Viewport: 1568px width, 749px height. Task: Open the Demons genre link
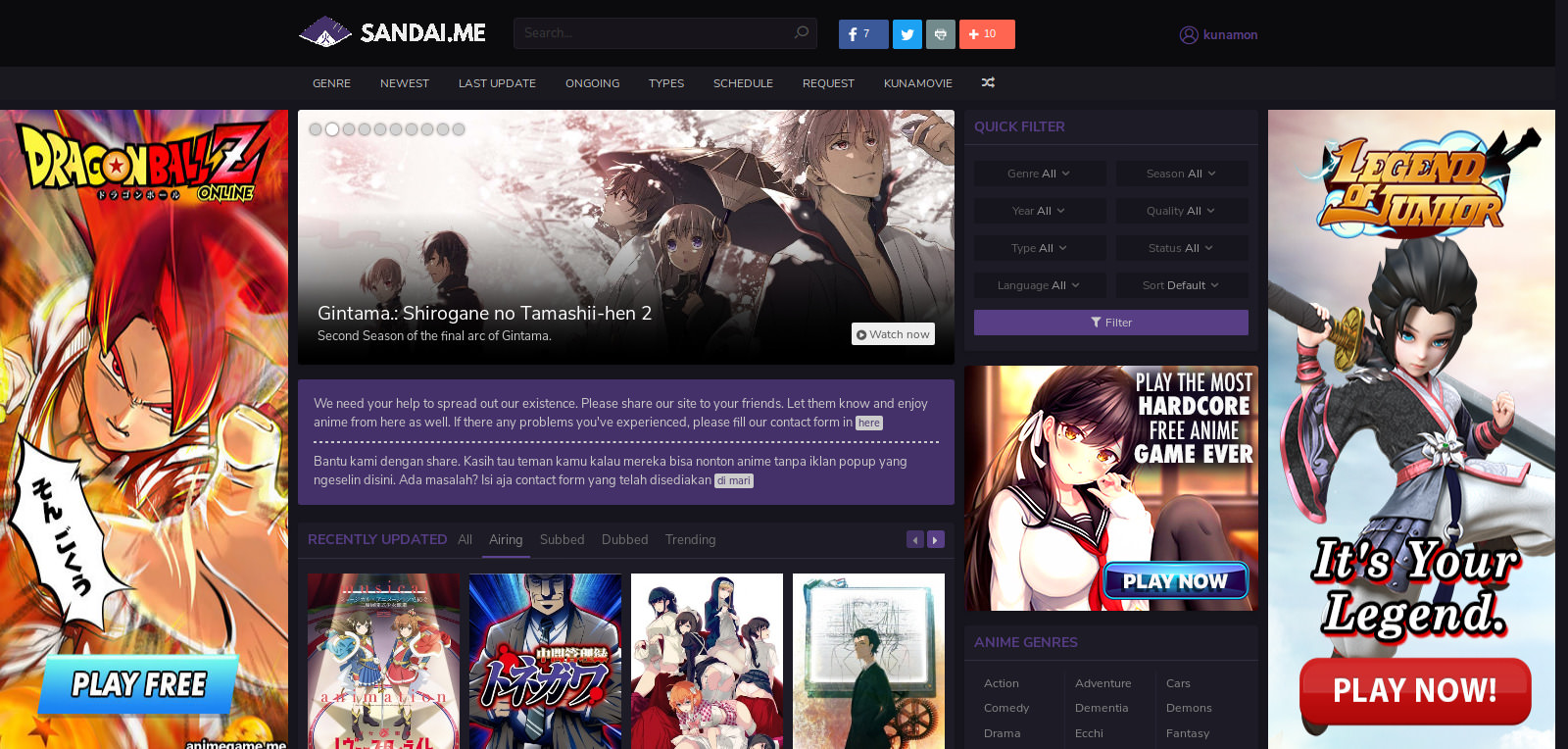tap(1189, 708)
